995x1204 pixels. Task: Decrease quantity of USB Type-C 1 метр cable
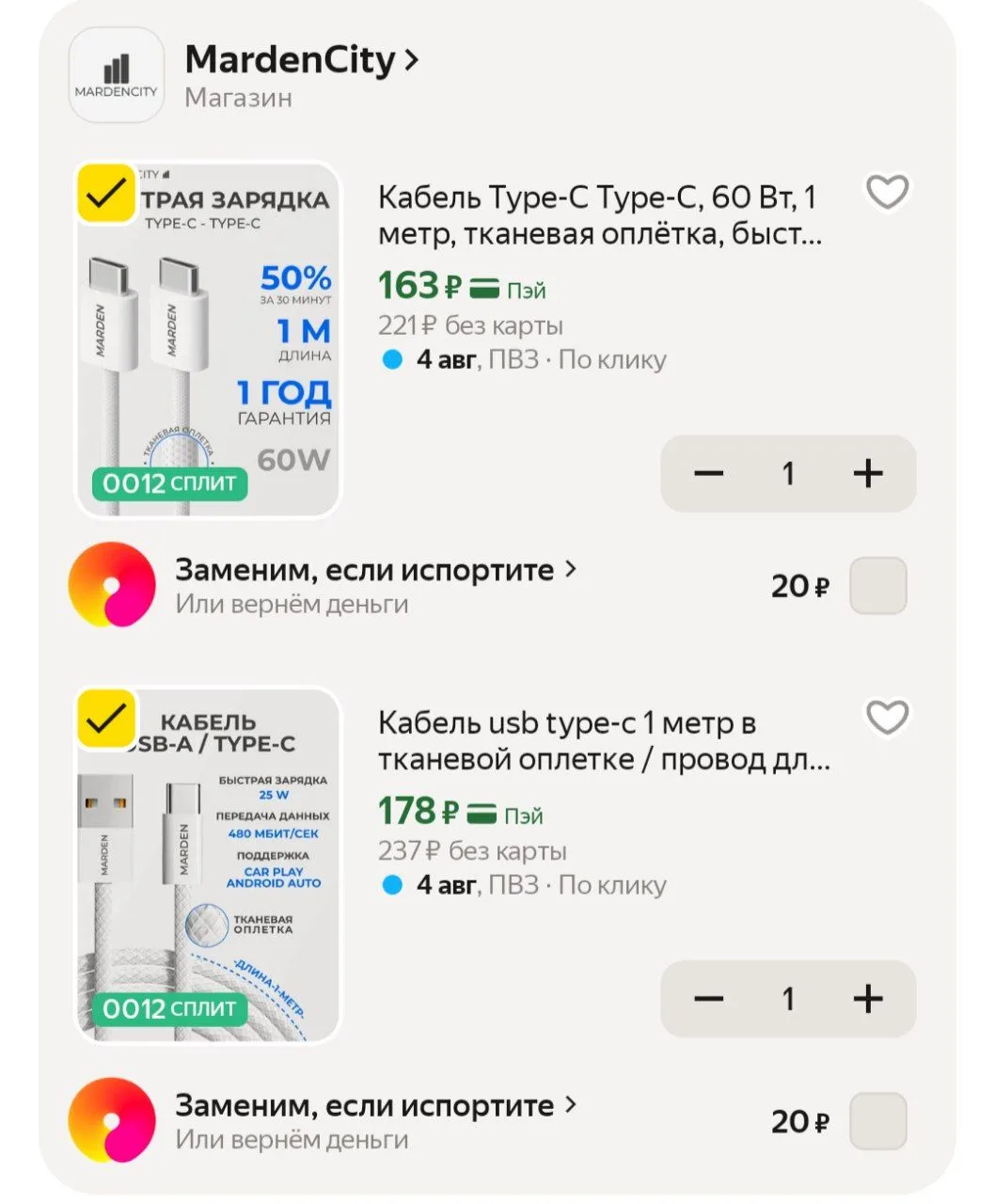click(708, 999)
